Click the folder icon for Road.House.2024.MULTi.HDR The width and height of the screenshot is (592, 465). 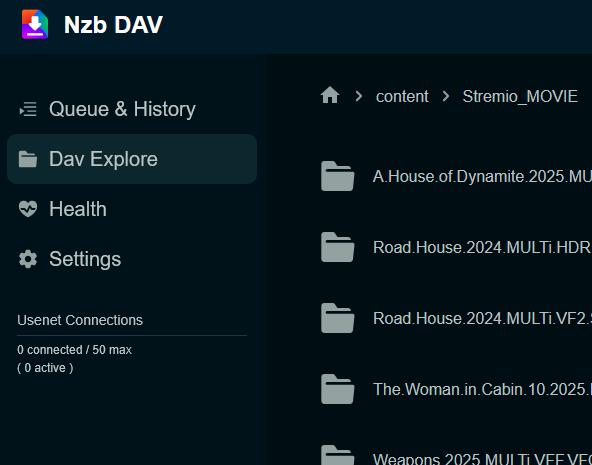[x=338, y=247]
